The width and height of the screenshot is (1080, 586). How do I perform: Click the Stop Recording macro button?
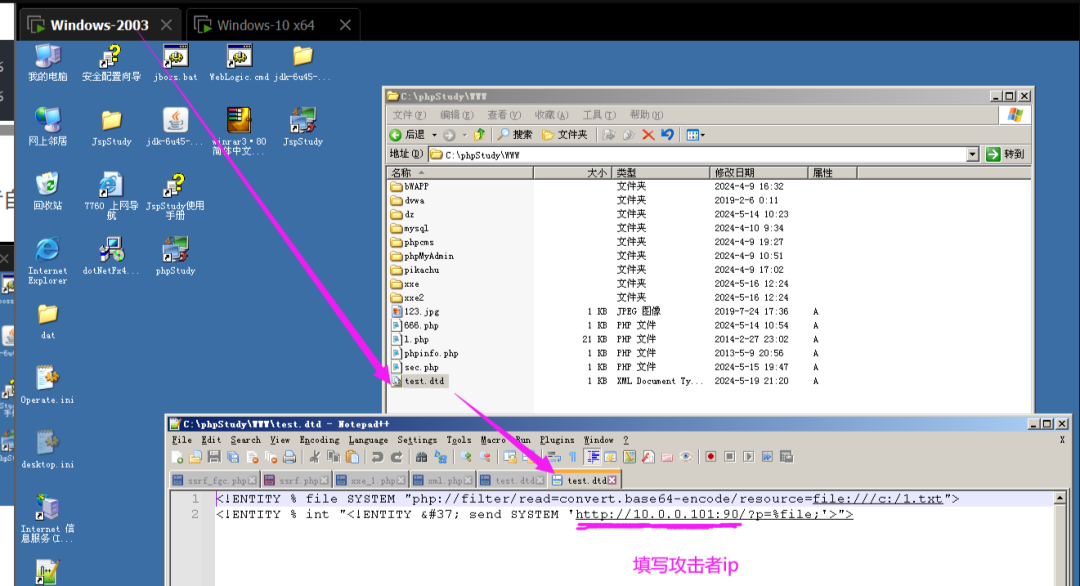tap(729, 457)
